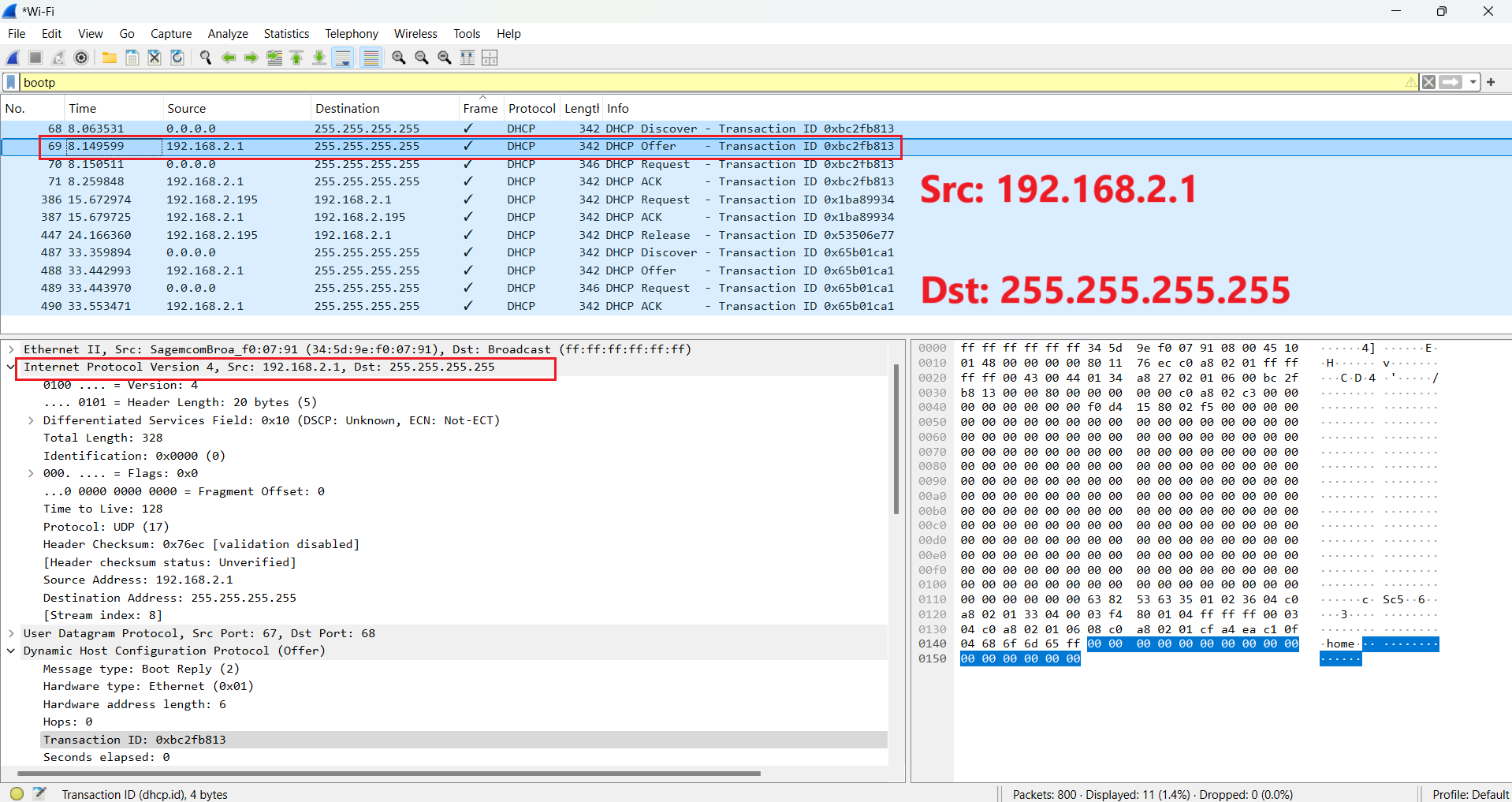
Task: Open the Statistics menu
Action: tap(286, 34)
